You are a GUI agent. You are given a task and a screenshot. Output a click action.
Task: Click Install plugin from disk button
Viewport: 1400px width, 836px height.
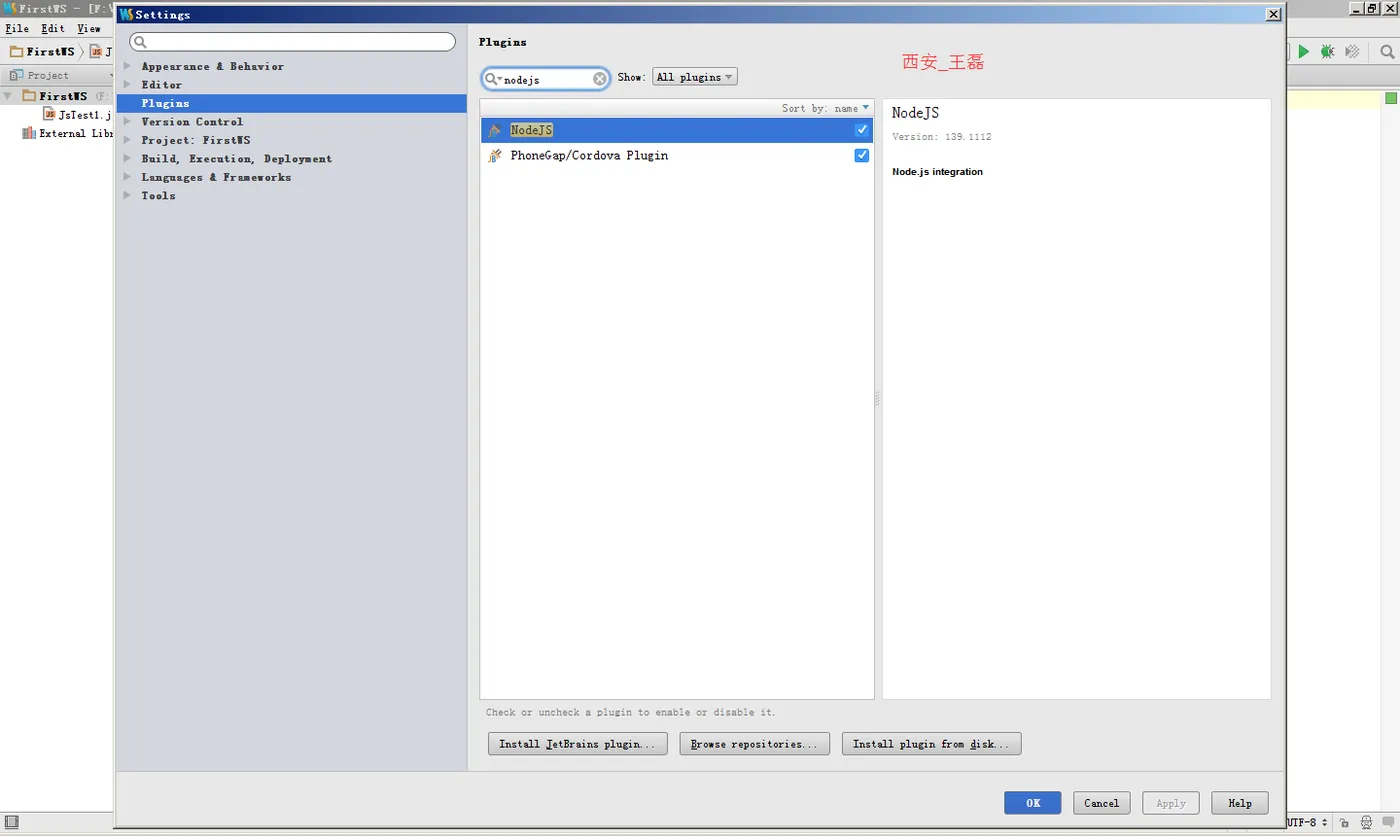932,745
